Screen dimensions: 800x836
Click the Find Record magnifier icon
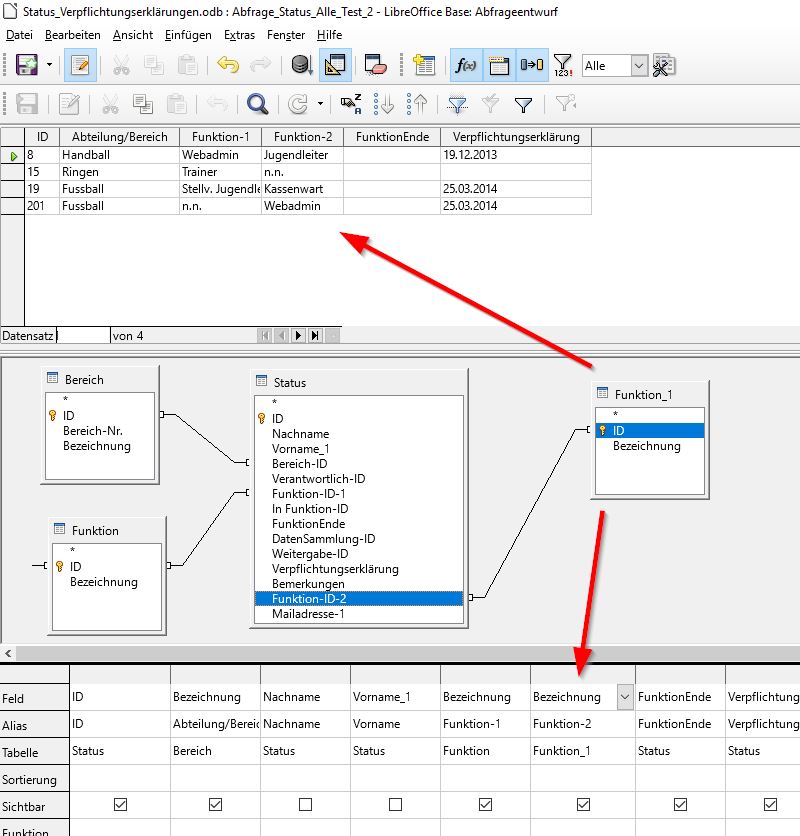click(x=258, y=103)
